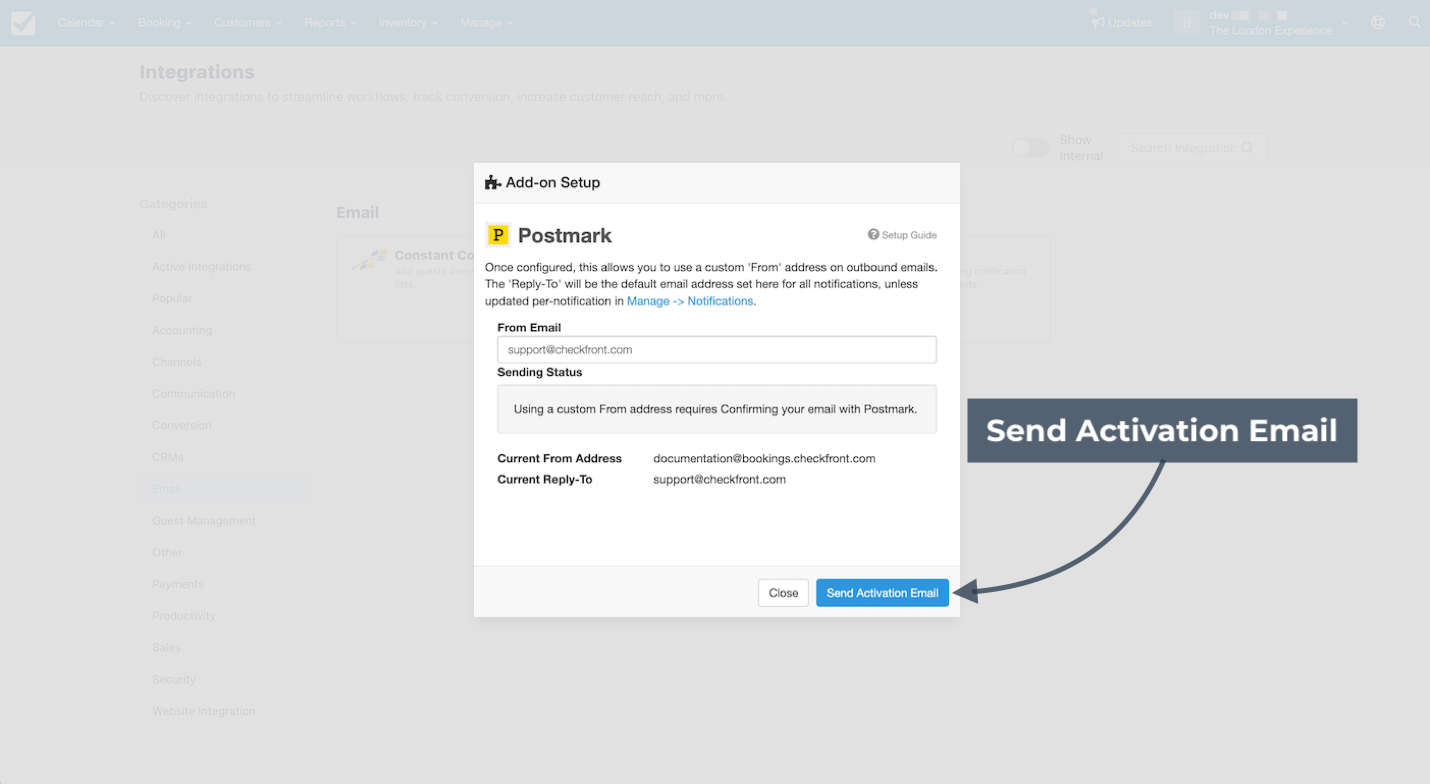Select the Productivity category

pos(184,616)
